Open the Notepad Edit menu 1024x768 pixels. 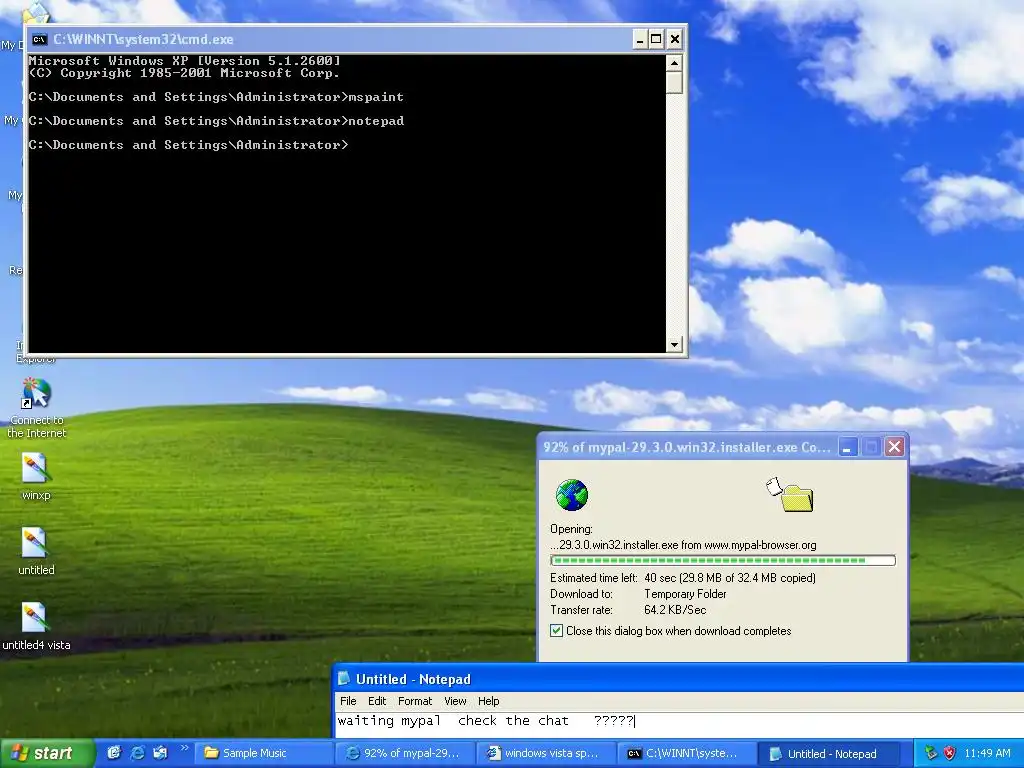377,701
